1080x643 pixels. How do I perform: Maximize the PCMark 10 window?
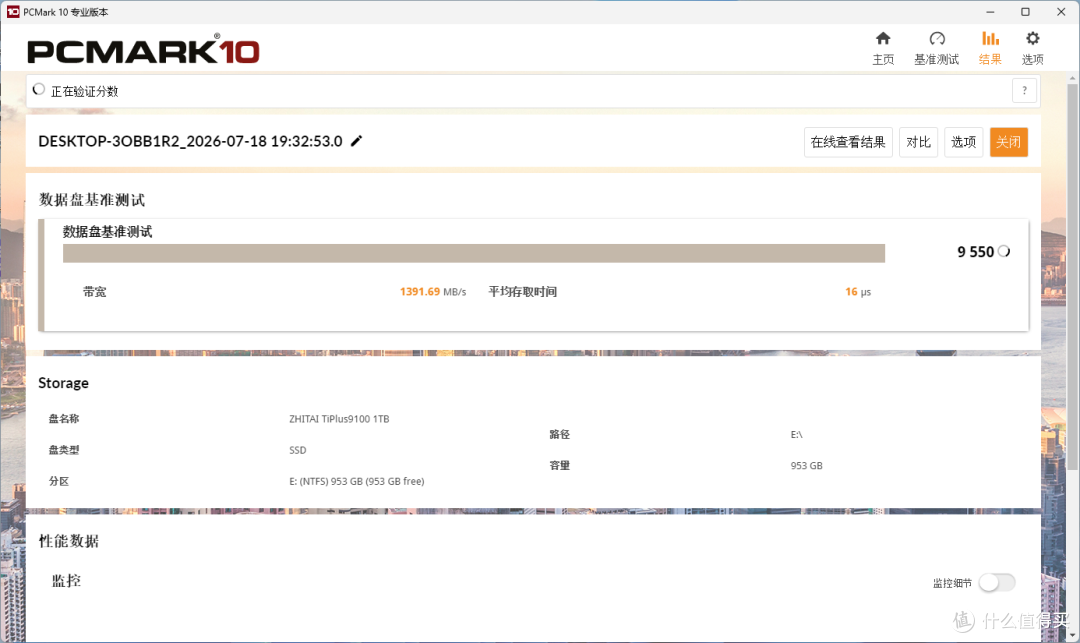pyautogui.click(x=1025, y=12)
